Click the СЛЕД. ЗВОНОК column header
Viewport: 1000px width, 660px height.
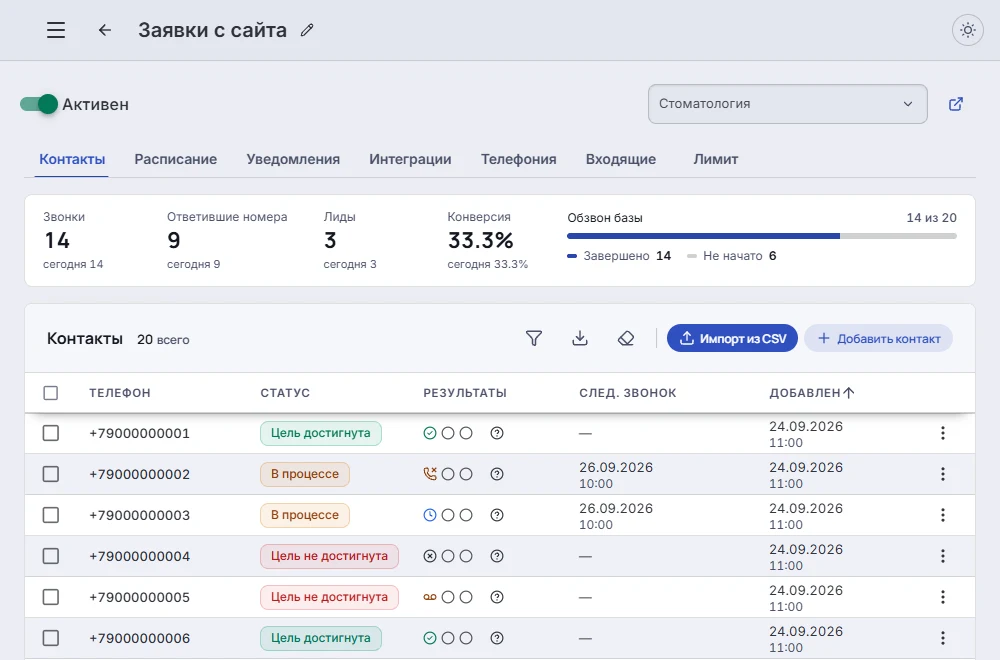point(628,393)
